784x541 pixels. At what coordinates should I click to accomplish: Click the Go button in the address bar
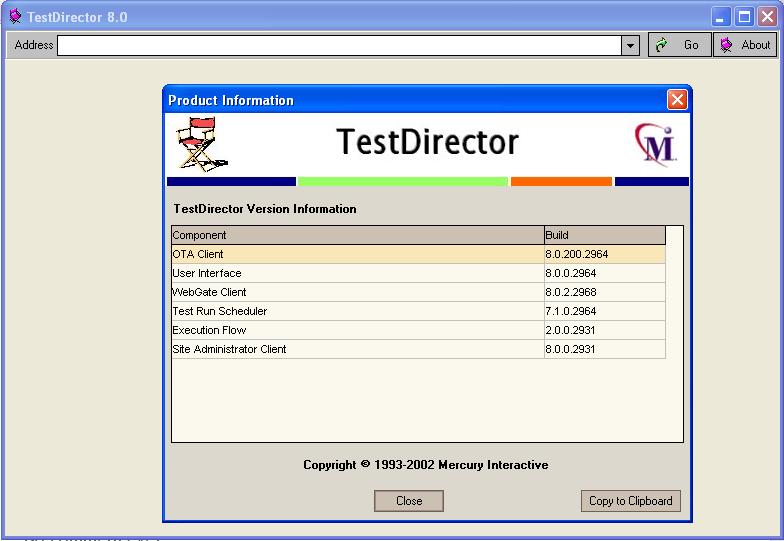click(x=680, y=45)
